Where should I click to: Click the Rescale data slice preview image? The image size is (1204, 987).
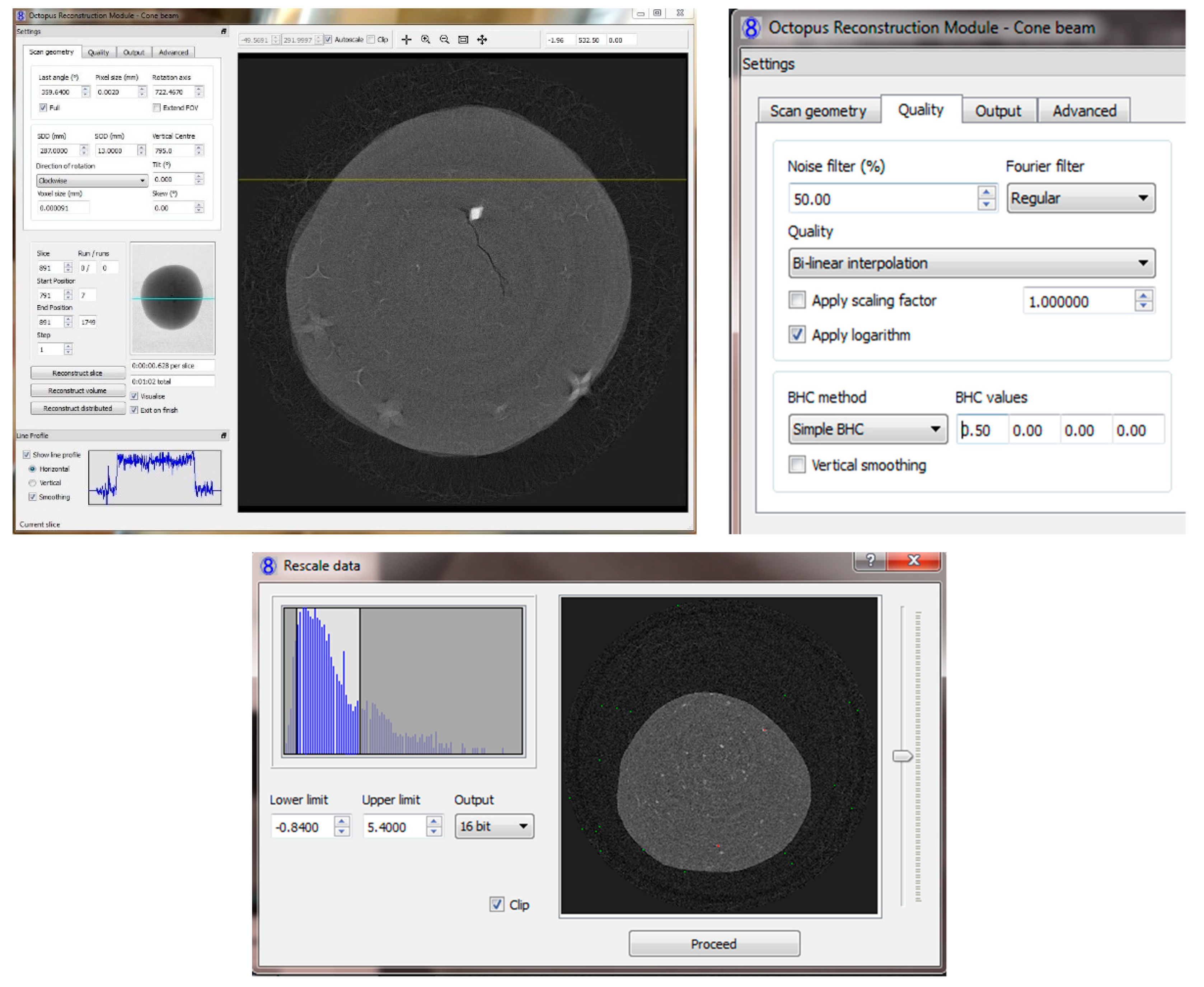pos(719,756)
